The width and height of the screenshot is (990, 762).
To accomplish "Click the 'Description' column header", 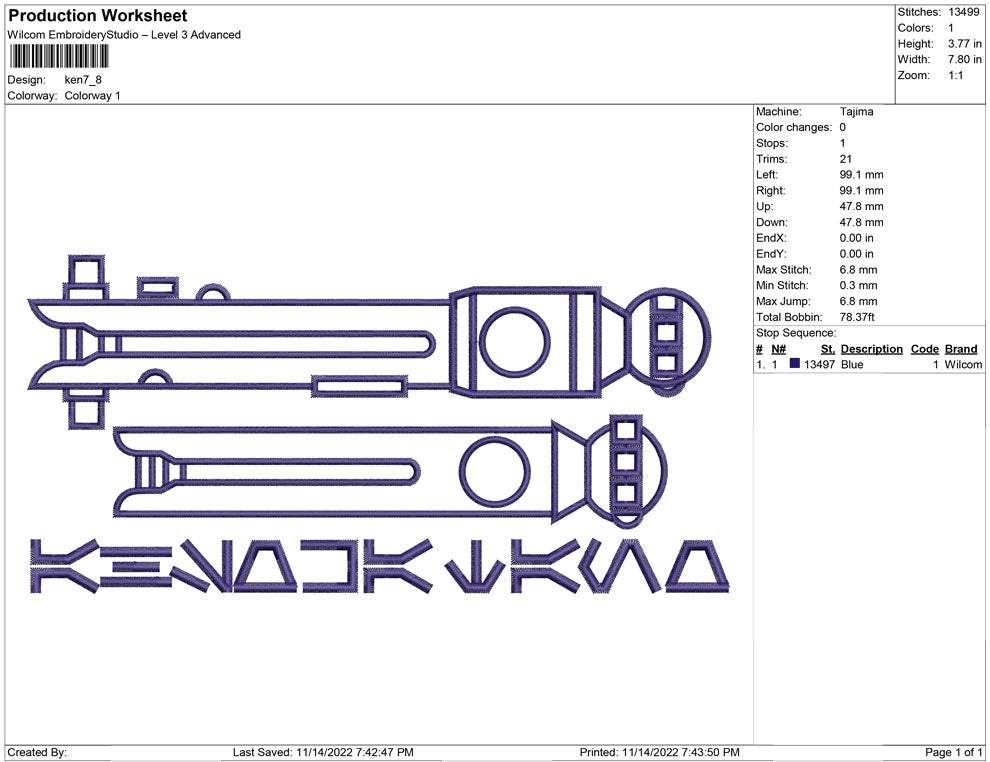I will click(872, 349).
